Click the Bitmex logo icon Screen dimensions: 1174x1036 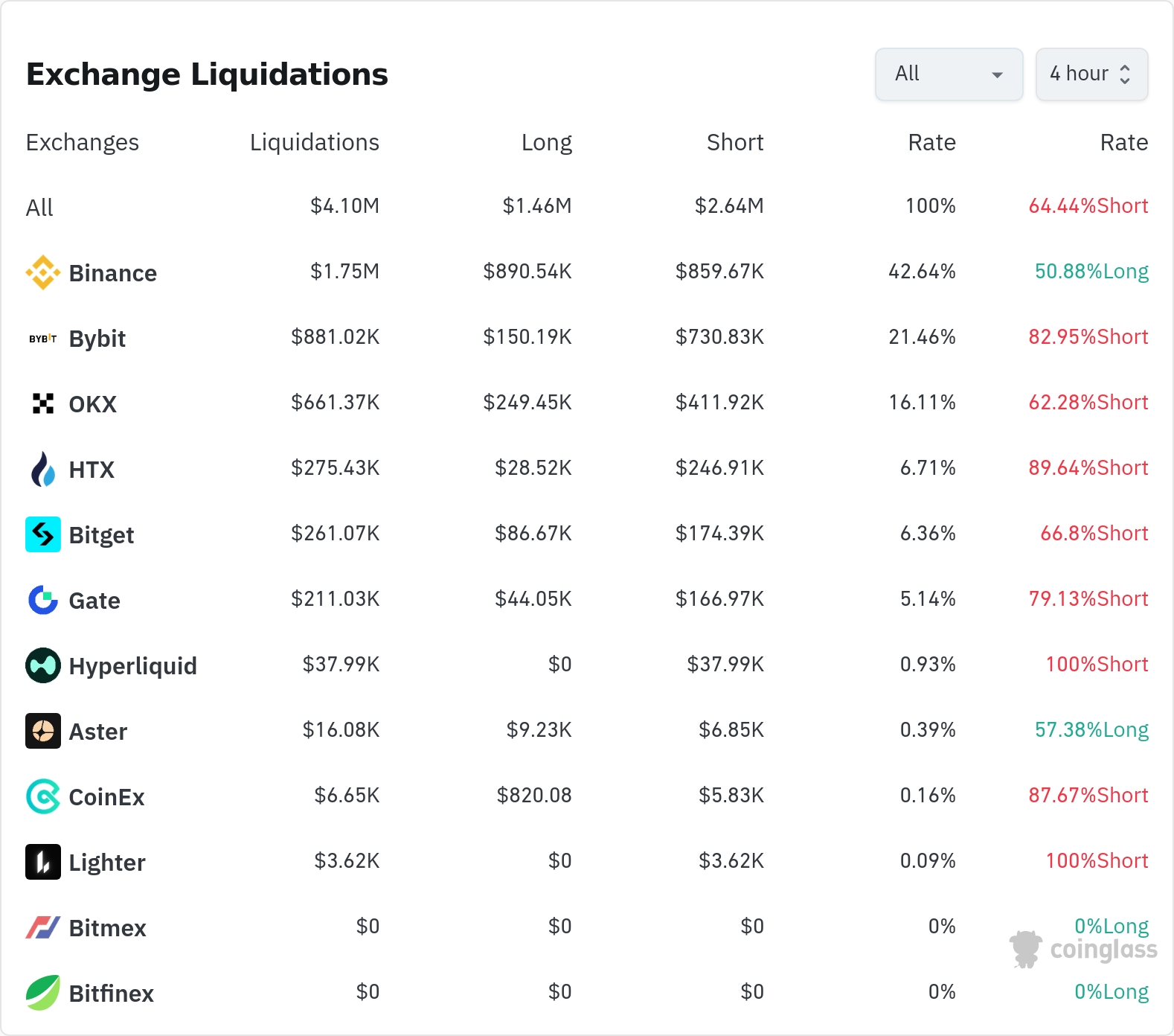[43, 927]
